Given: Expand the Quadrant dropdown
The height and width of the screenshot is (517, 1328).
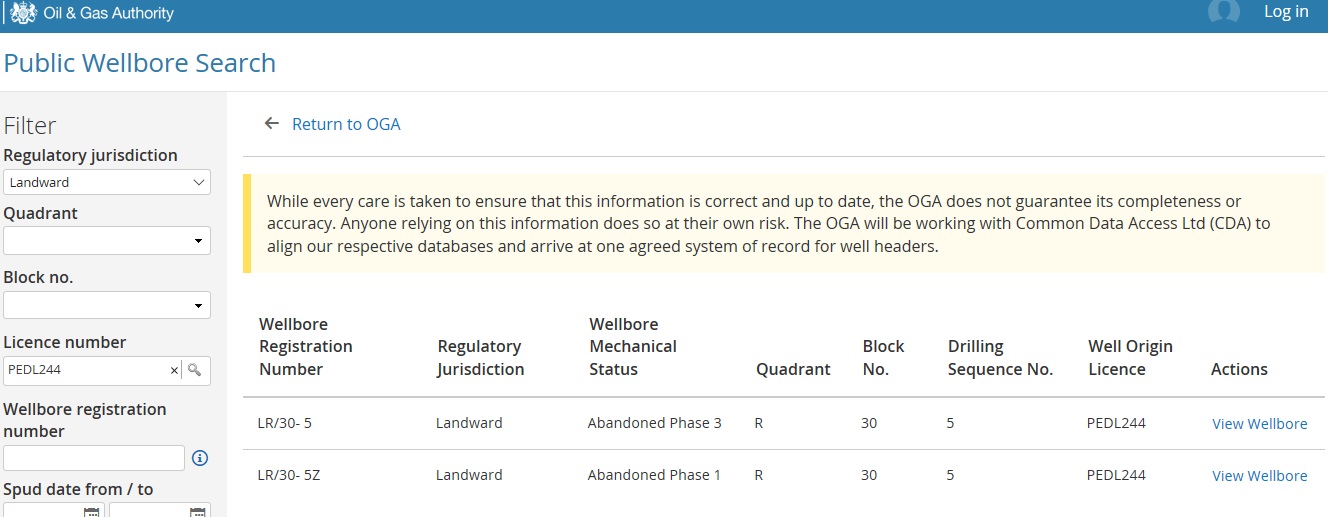Looking at the screenshot, I should pos(107,240).
